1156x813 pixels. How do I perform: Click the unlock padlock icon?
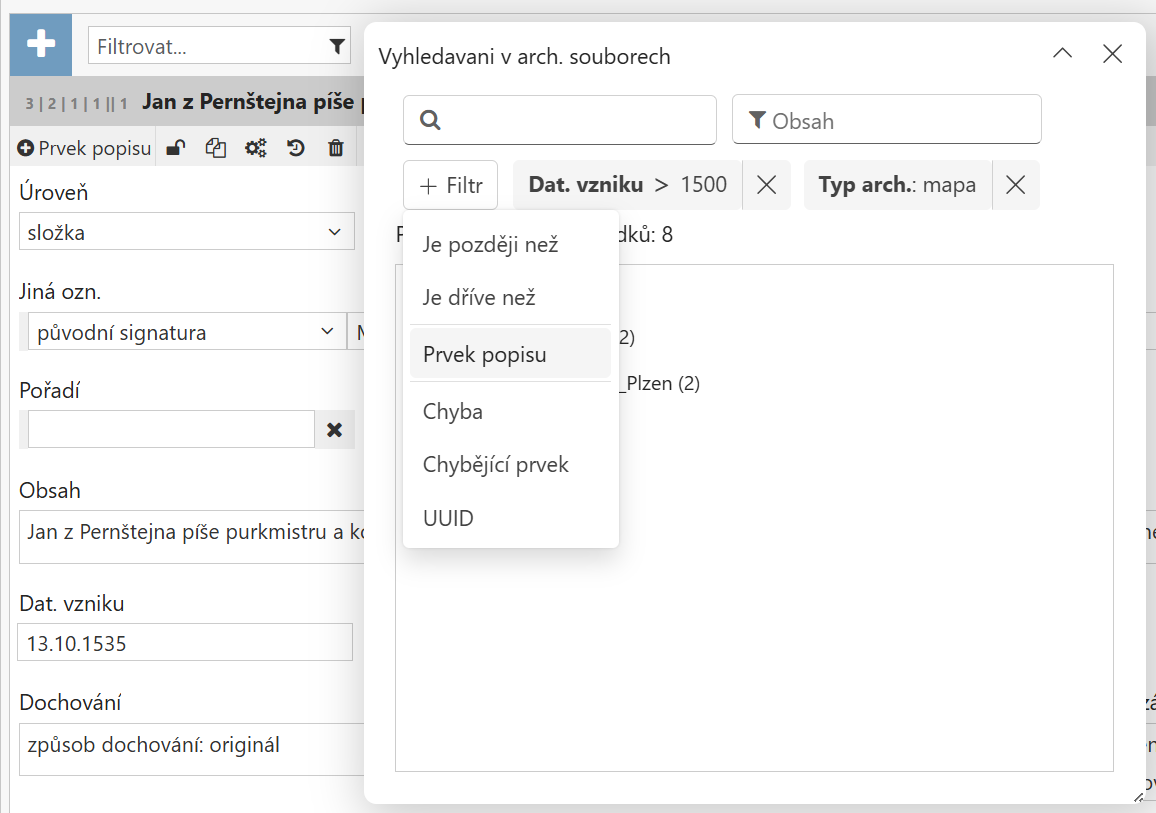175,149
